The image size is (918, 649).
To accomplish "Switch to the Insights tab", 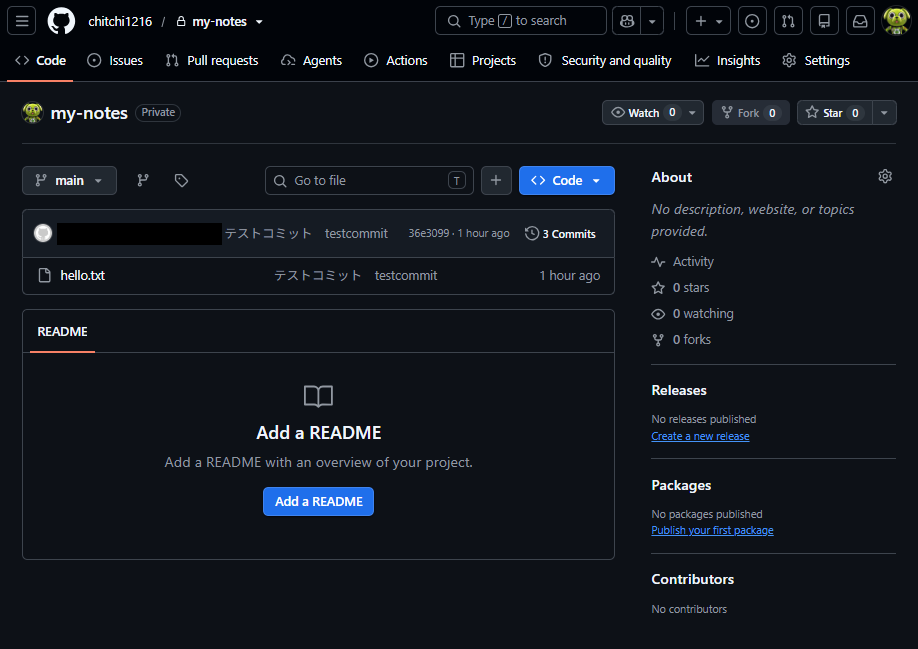I will (x=727, y=60).
